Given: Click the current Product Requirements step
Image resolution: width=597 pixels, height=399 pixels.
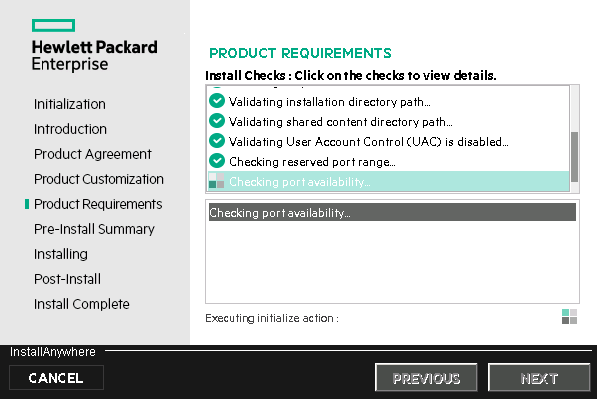Looking at the screenshot, I should pos(98,204).
